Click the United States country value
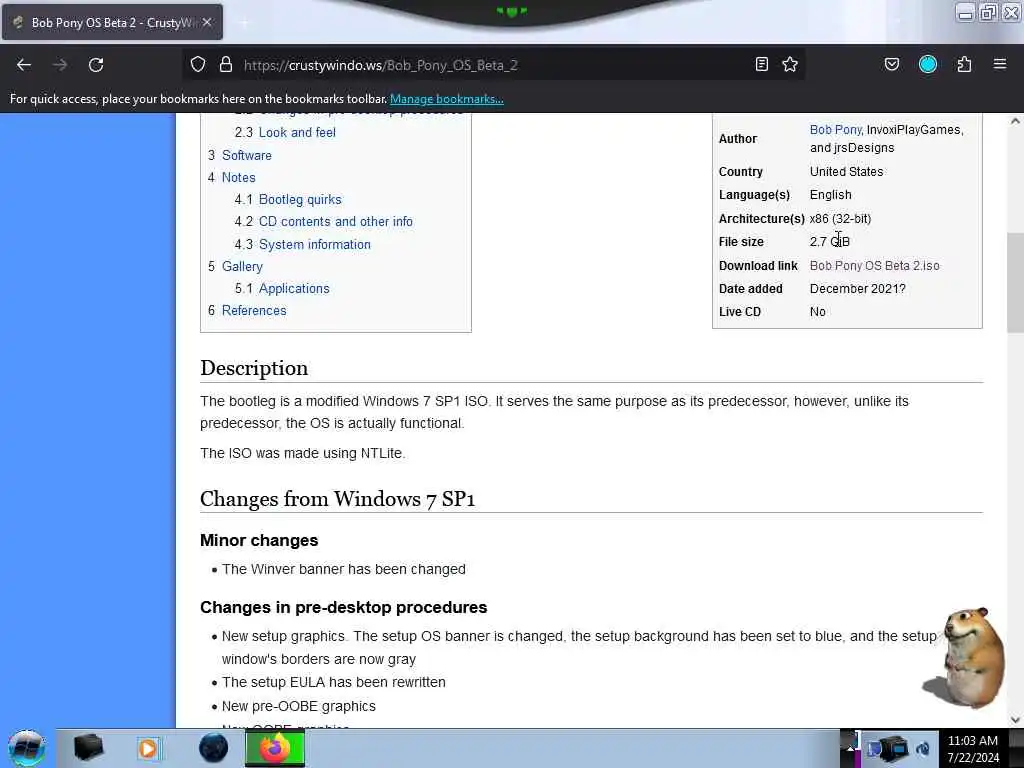1024x768 pixels. click(846, 172)
